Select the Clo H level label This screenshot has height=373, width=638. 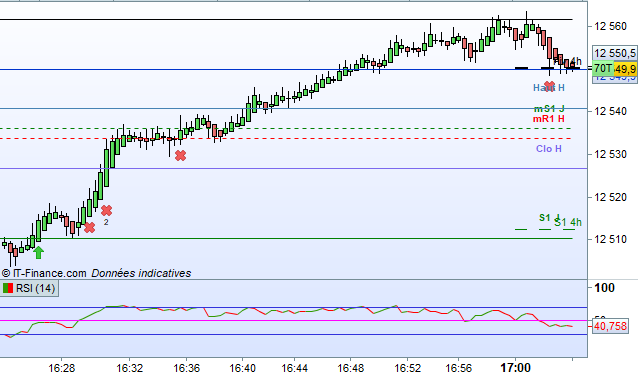click(548, 149)
